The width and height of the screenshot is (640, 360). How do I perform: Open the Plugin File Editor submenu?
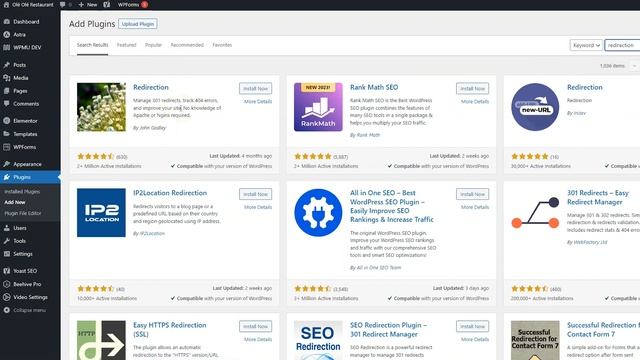point(23,213)
